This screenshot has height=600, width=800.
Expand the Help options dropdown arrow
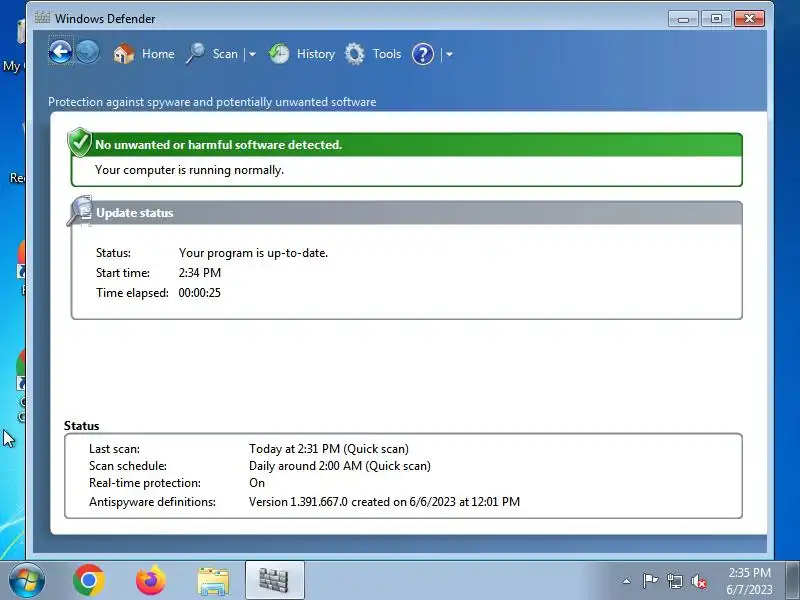449,54
